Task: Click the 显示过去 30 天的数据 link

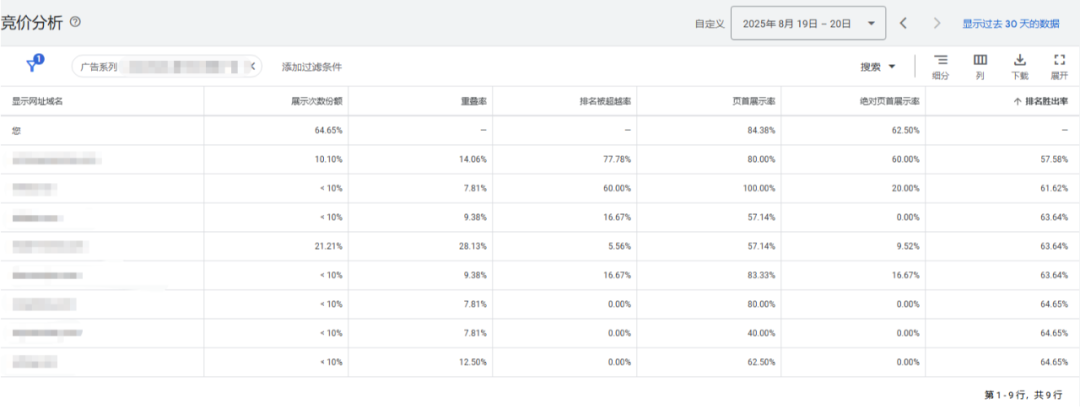Action: tap(1010, 23)
